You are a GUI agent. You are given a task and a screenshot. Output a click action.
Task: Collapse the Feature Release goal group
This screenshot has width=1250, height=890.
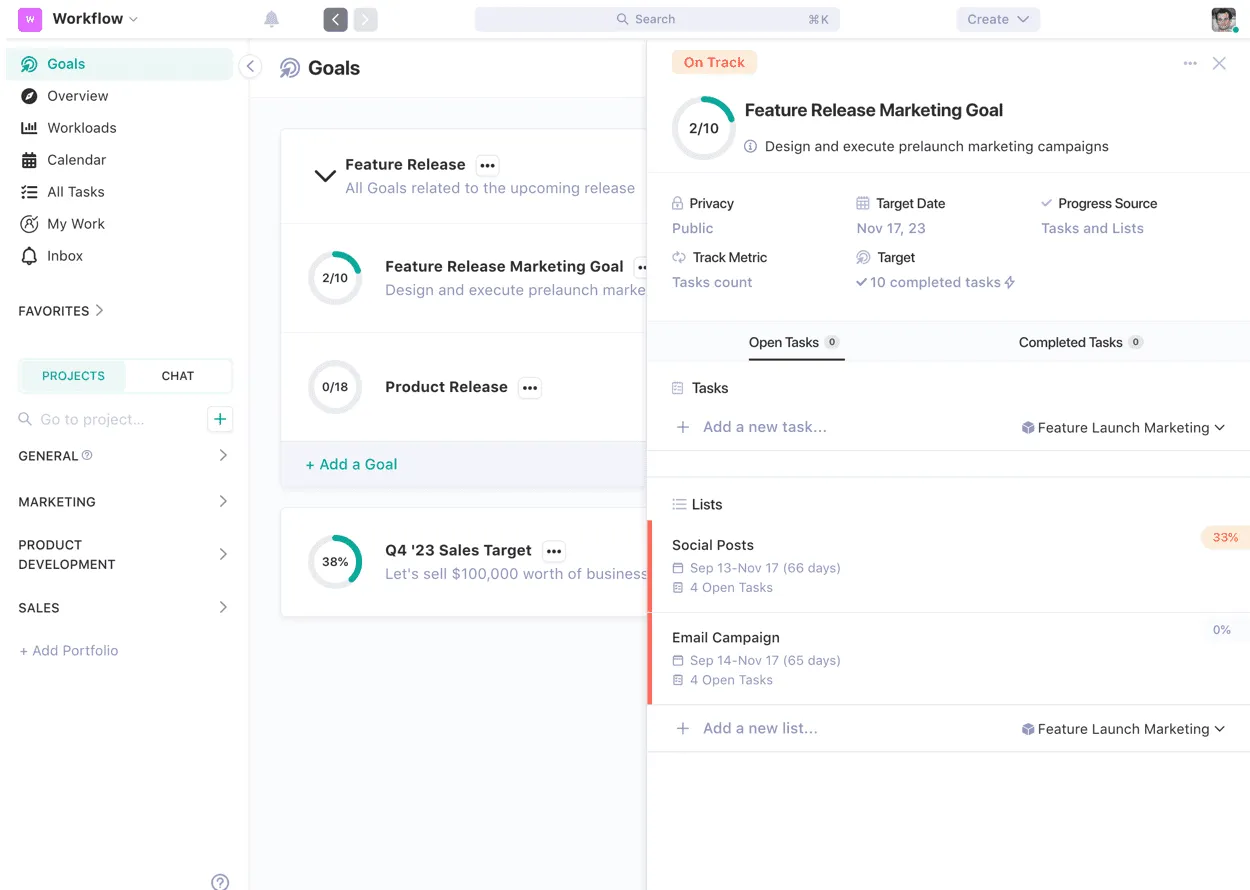324,175
